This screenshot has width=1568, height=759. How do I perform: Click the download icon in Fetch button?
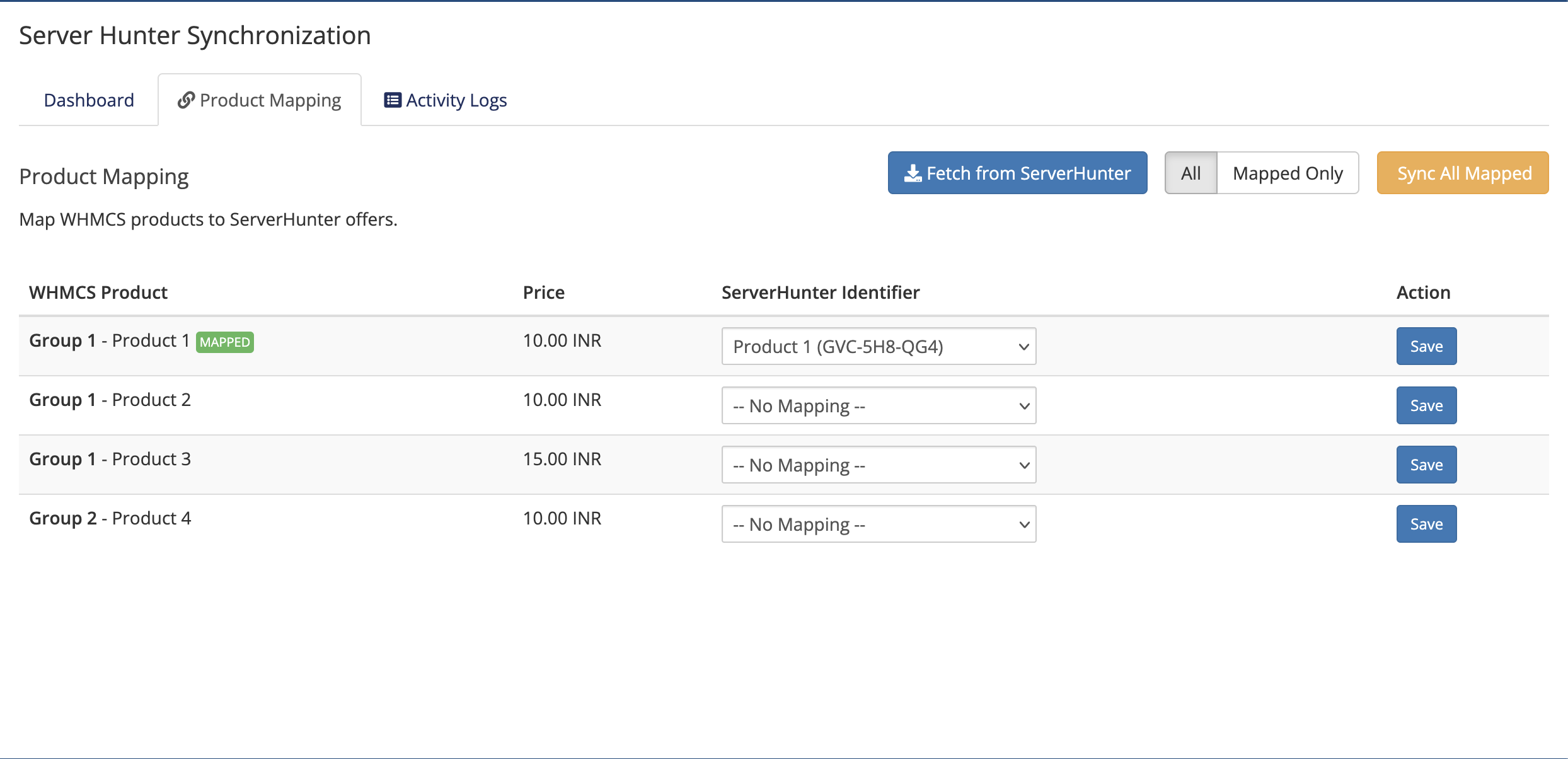pos(913,173)
